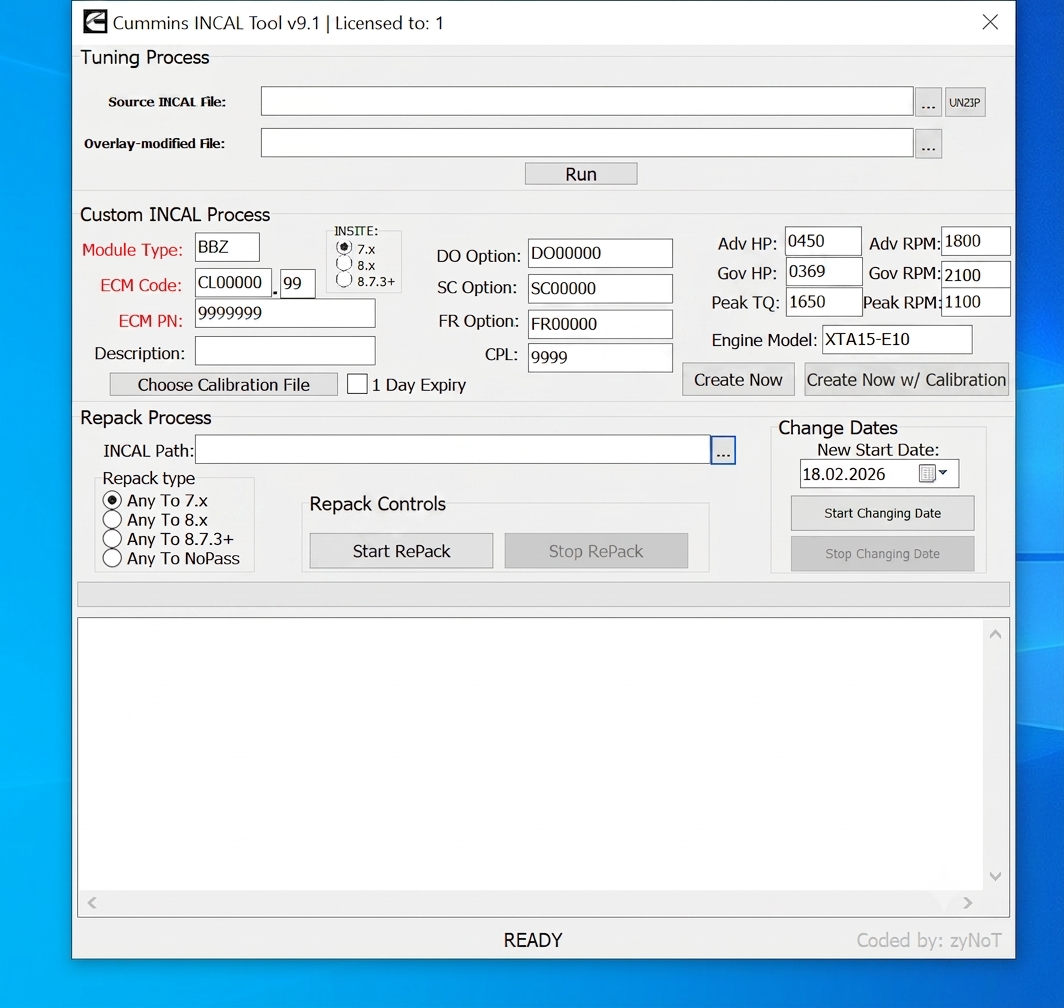Edit the Gov RPM field 2100
1064x1008 pixels.
click(x=976, y=274)
